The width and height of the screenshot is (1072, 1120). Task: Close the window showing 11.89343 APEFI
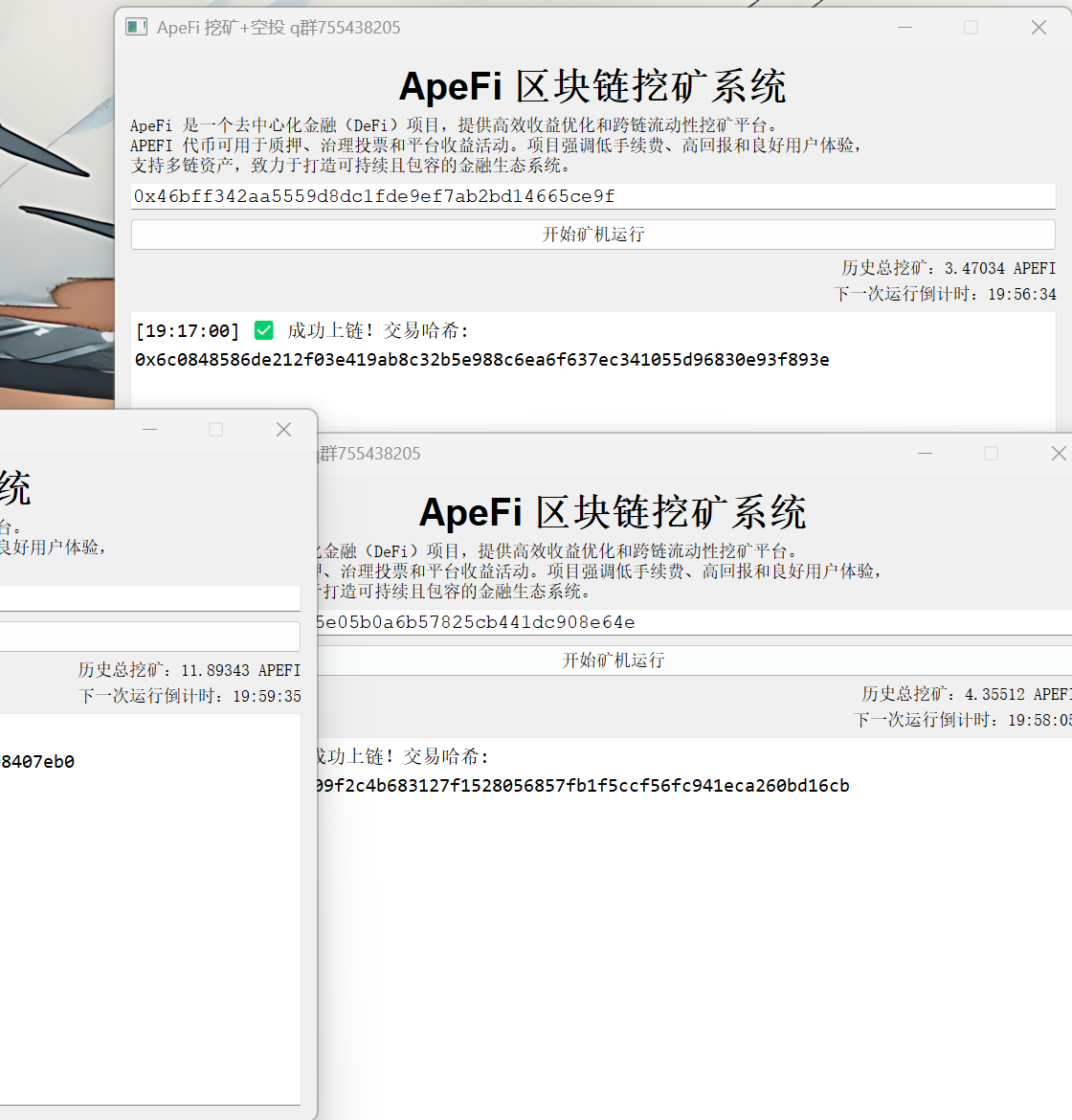tap(283, 429)
